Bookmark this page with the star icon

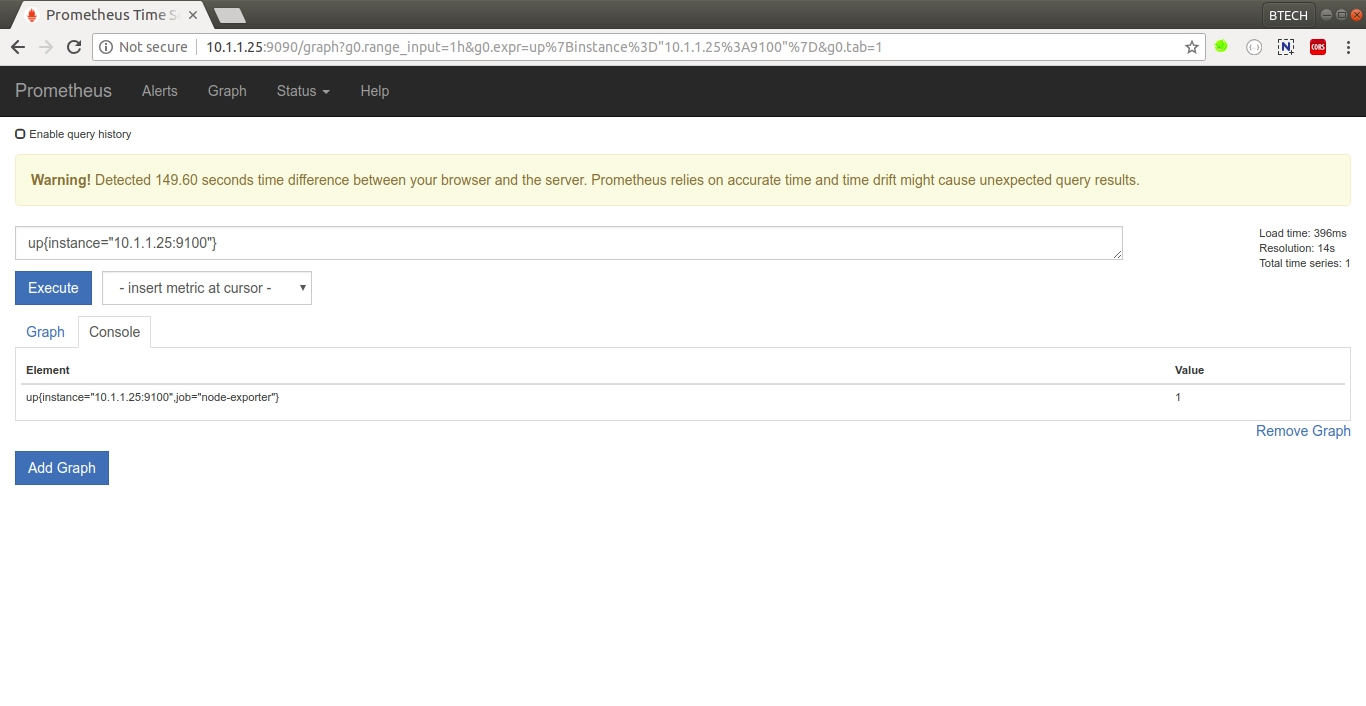pos(1192,47)
